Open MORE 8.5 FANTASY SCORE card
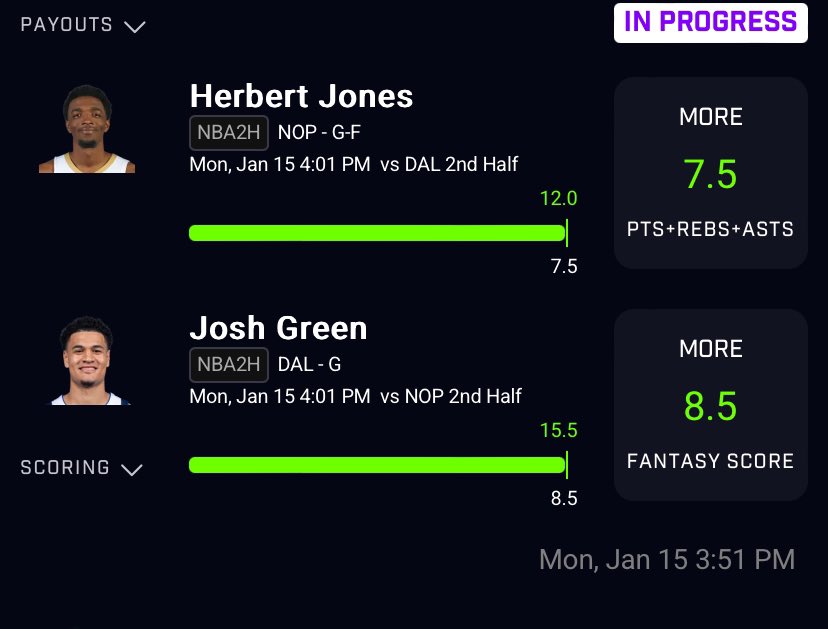828x629 pixels. click(x=711, y=405)
